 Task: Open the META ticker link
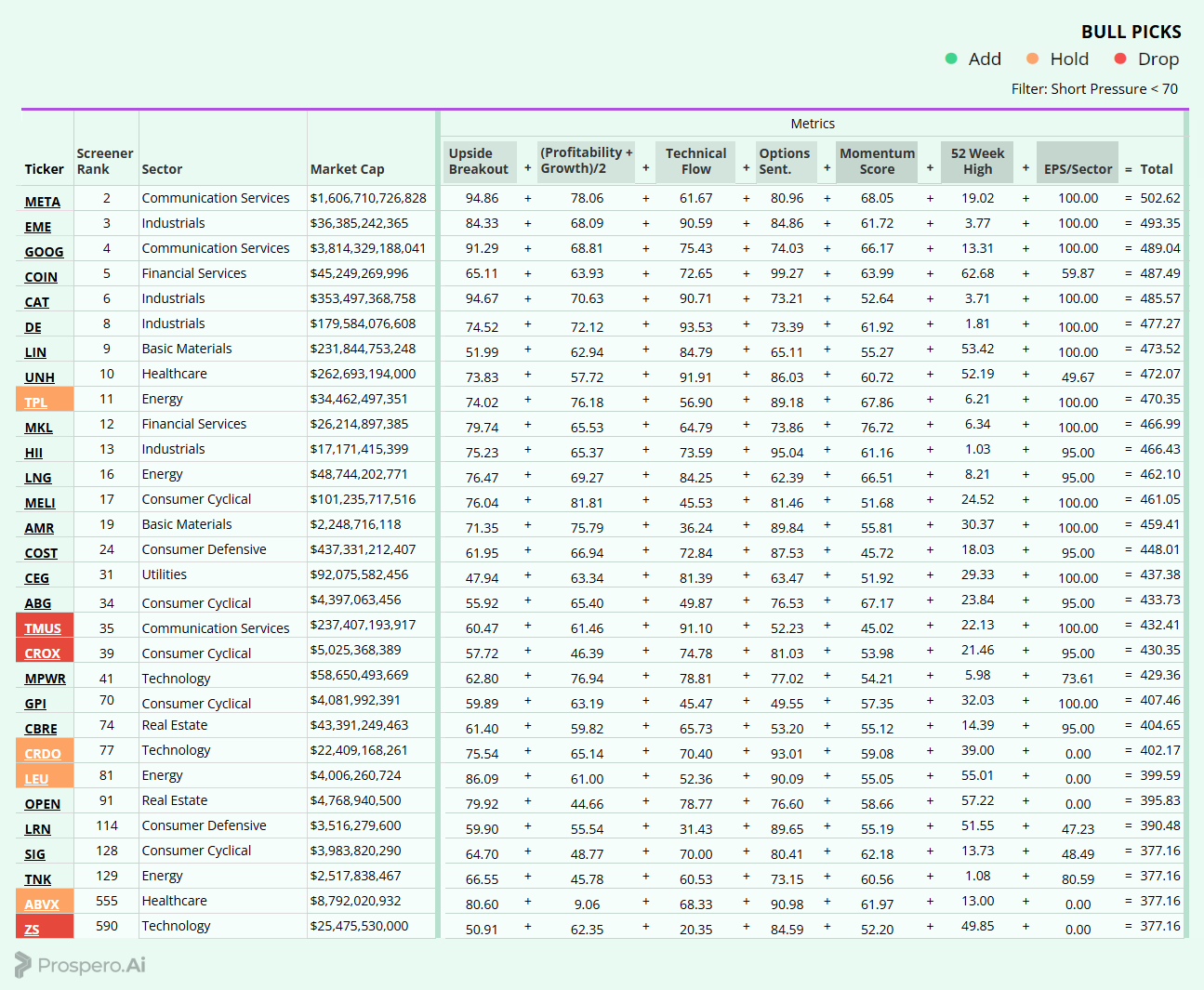pyautogui.click(x=42, y=202)
